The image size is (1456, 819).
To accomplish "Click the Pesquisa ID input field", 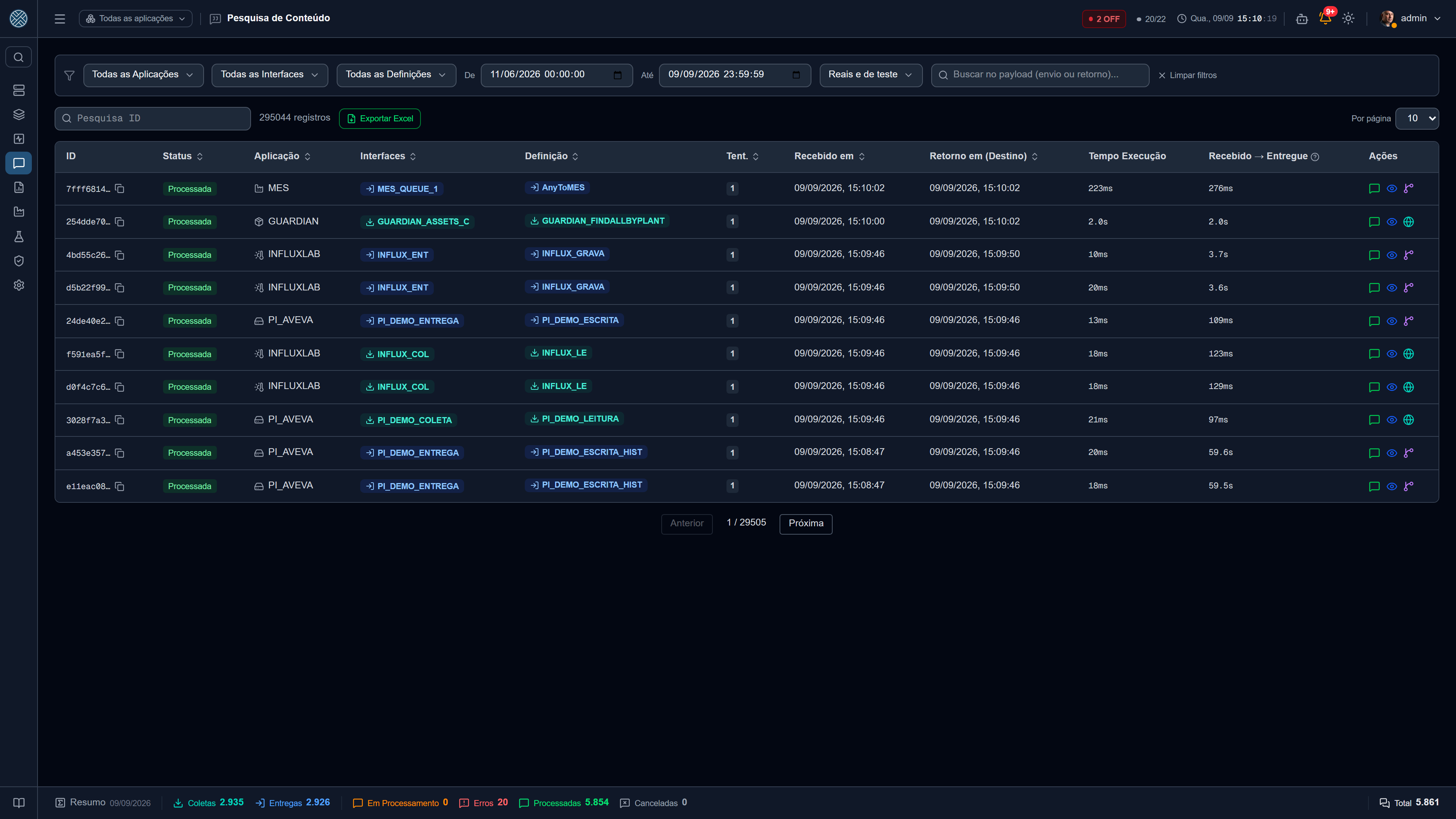I will (152, 118).
